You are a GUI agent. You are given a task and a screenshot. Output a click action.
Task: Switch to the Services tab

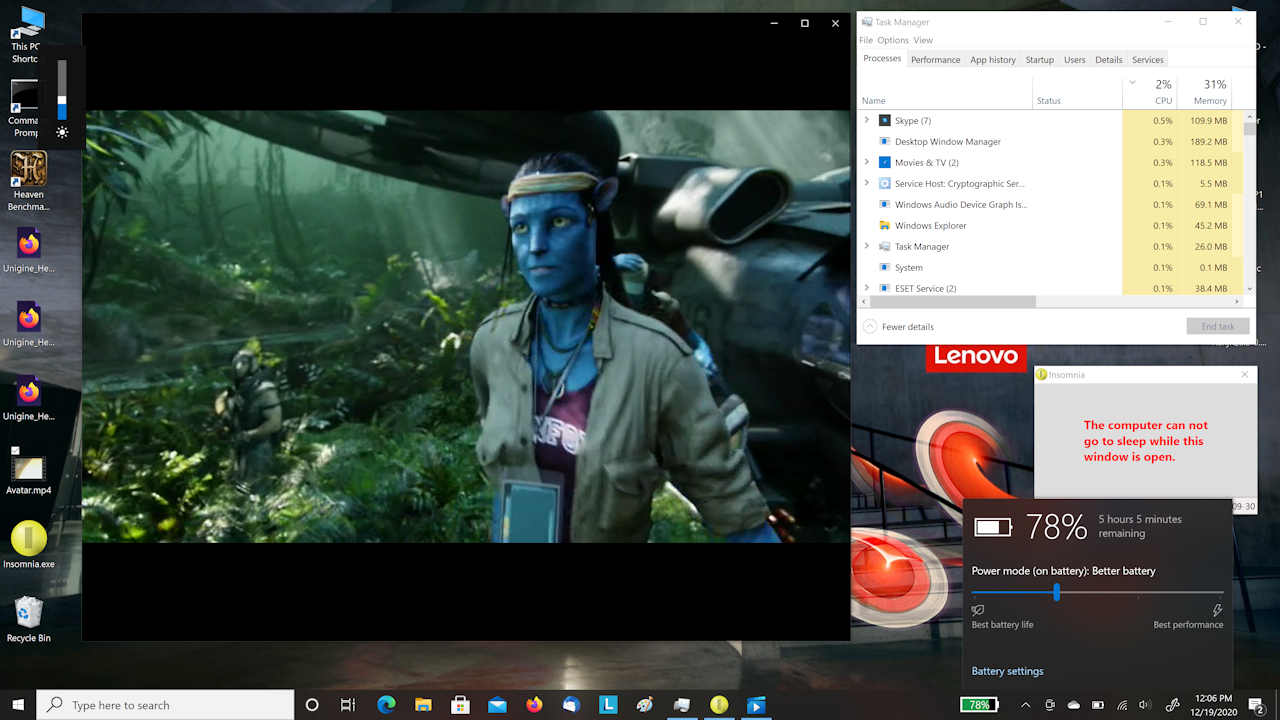(x=1148, y=60)
